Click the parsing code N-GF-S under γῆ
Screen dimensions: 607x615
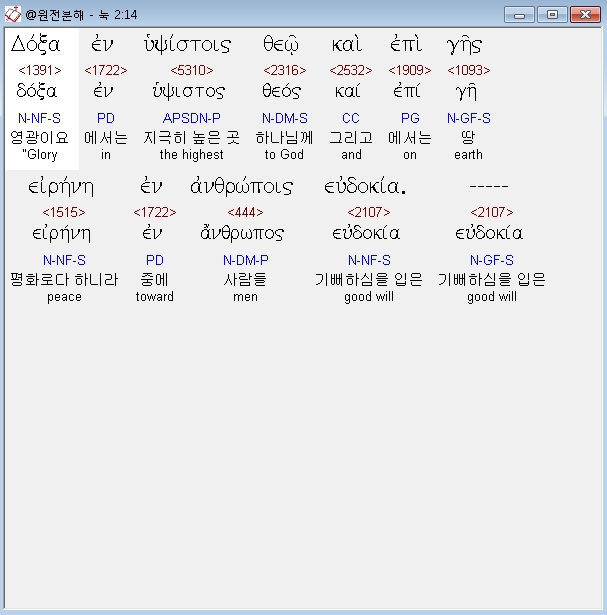tap(469, 118)
